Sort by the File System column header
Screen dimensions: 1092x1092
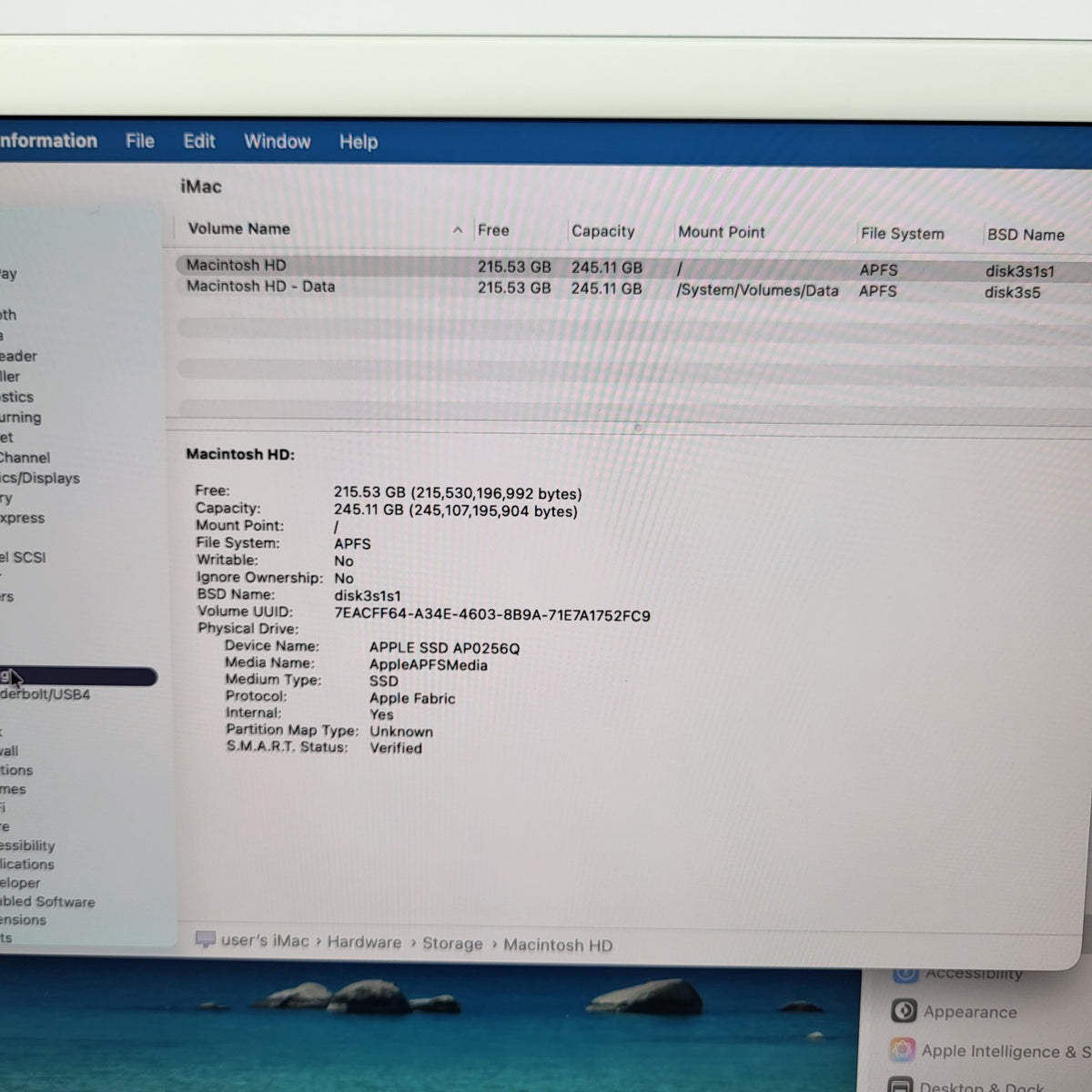[903, 234]
